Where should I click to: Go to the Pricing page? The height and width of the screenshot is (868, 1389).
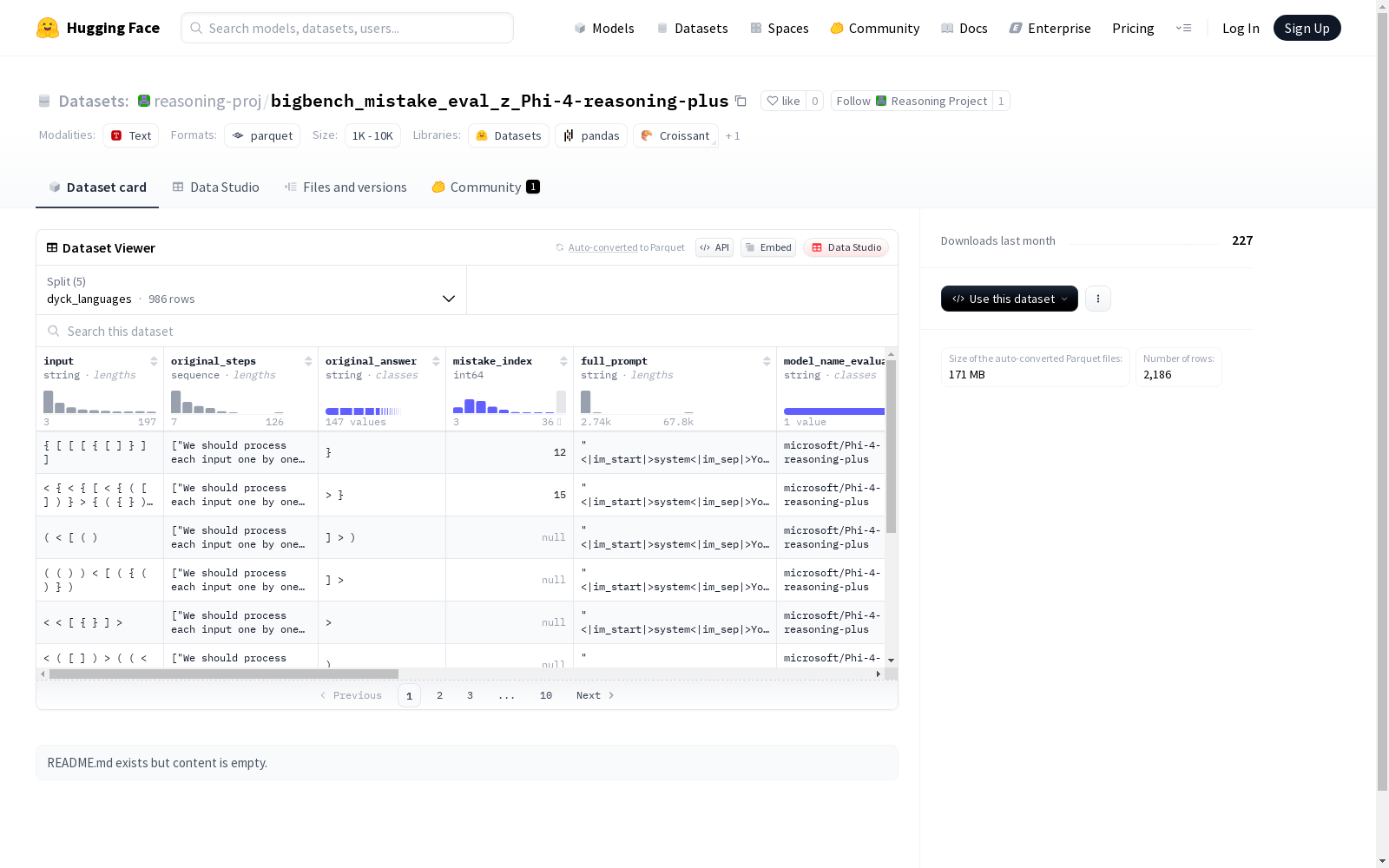tap(1133, 28)
